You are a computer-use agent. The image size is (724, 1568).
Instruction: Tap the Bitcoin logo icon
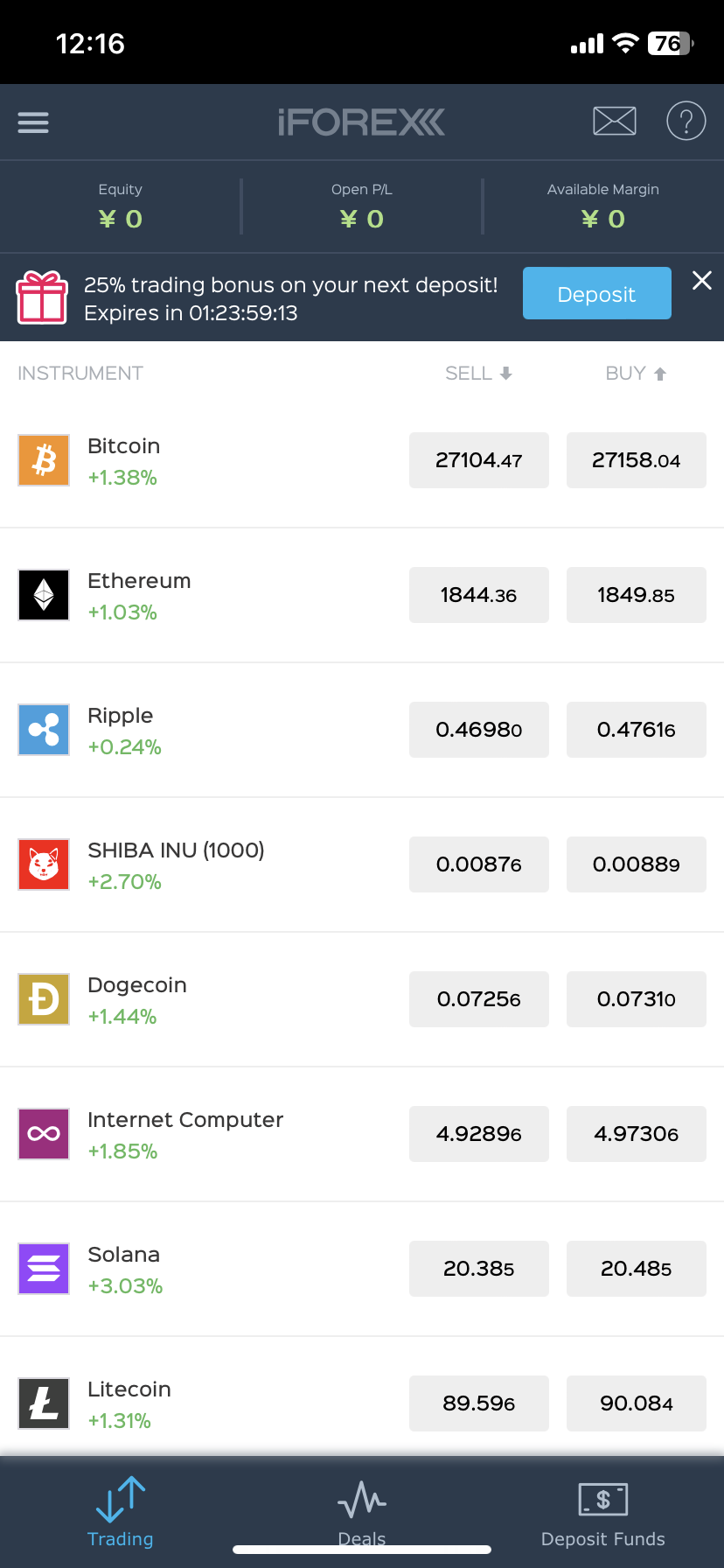[x=44, y=460]
